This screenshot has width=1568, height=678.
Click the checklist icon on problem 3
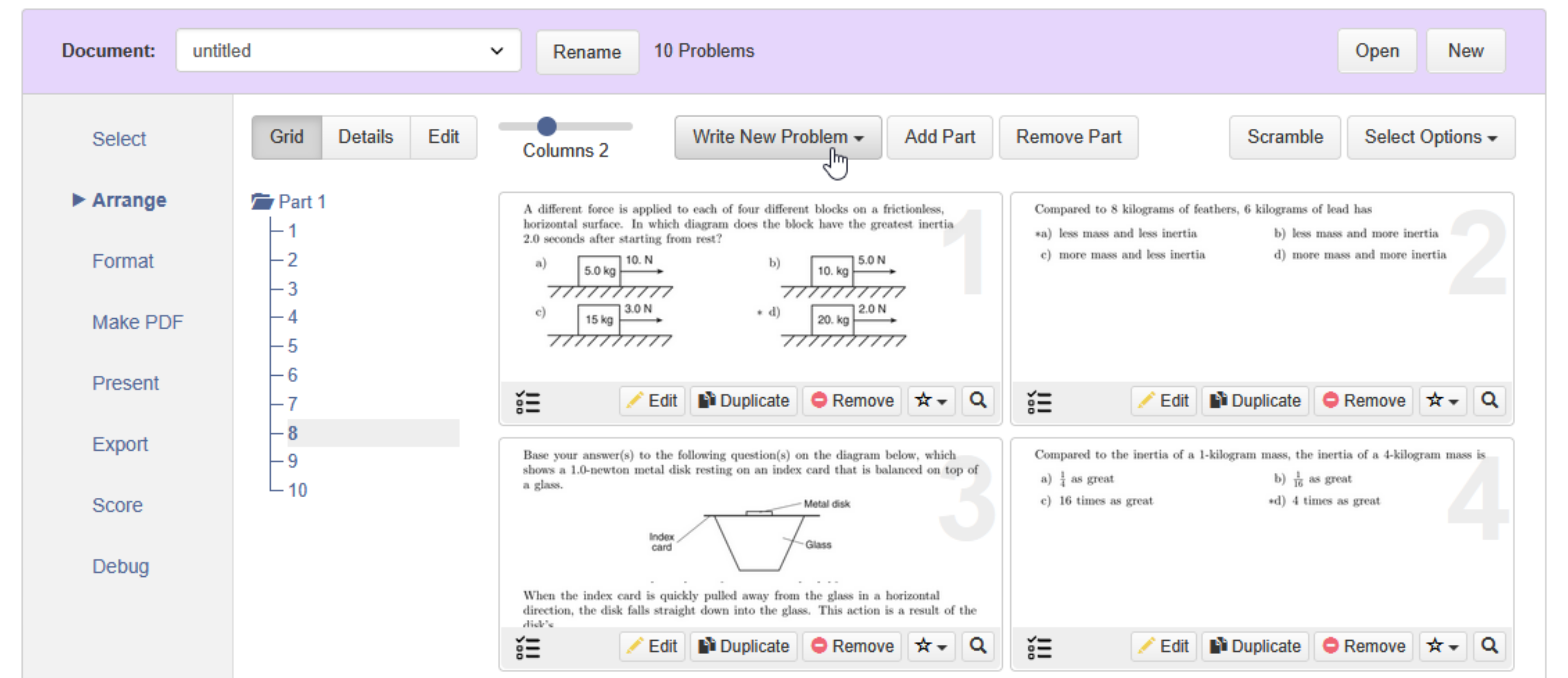(528, 647)
